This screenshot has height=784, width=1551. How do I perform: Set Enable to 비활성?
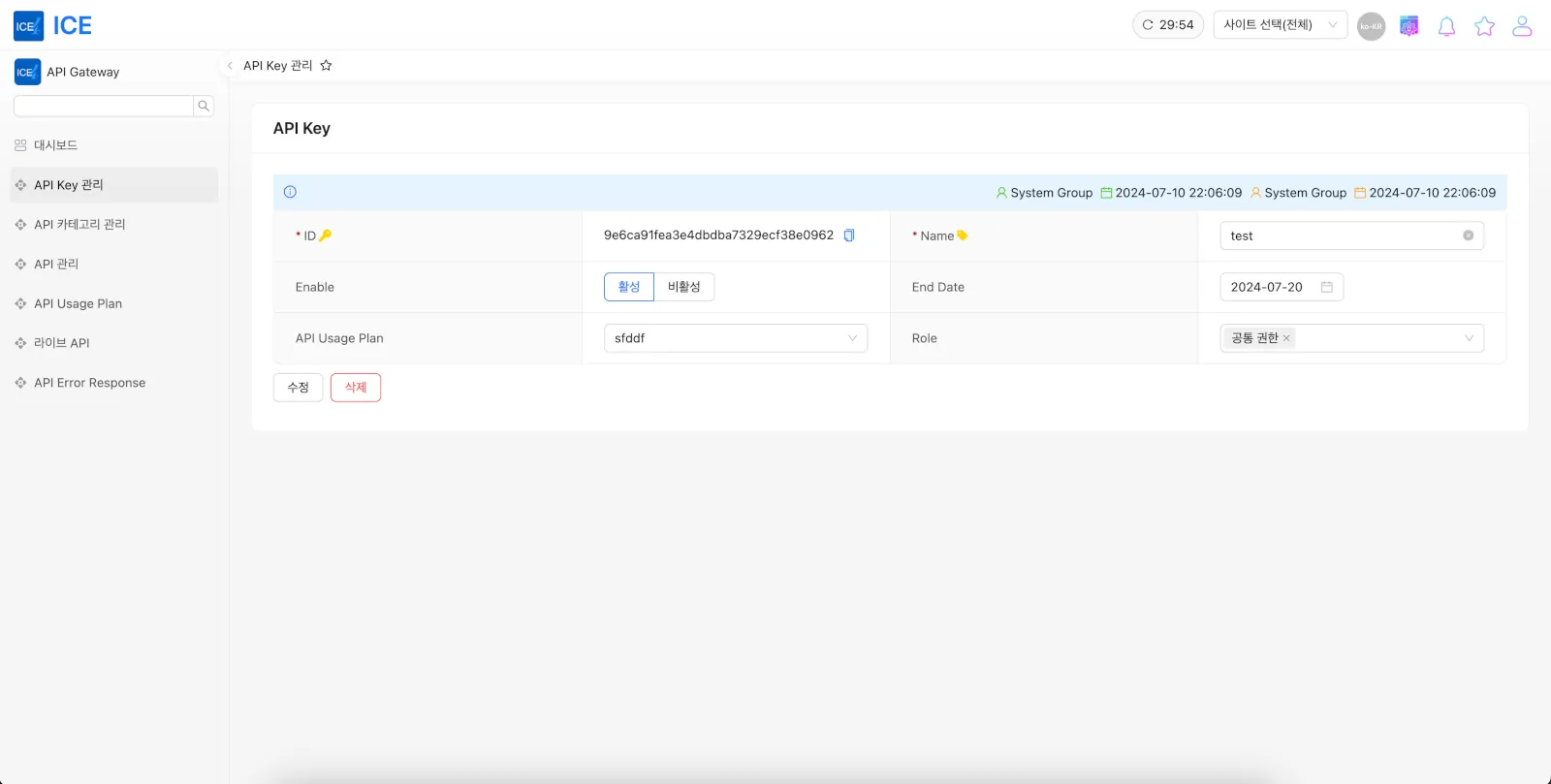pyautogui.click(x=683, y=287)
